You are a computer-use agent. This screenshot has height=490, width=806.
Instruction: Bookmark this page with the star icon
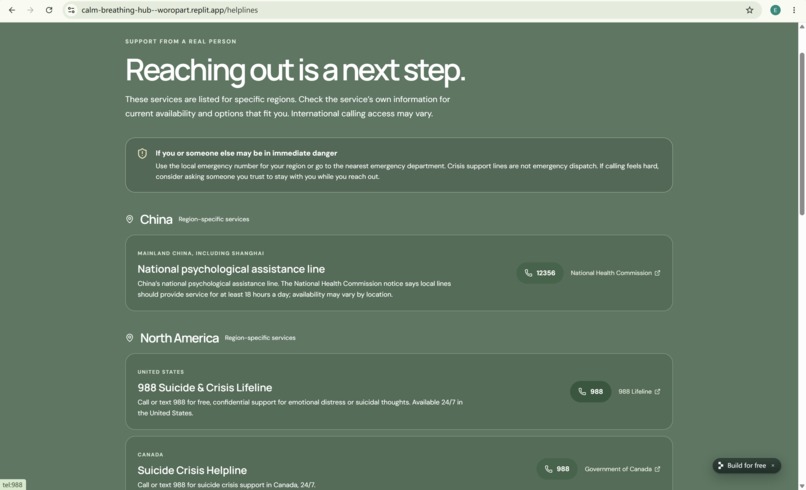click(x=749, y=10)
